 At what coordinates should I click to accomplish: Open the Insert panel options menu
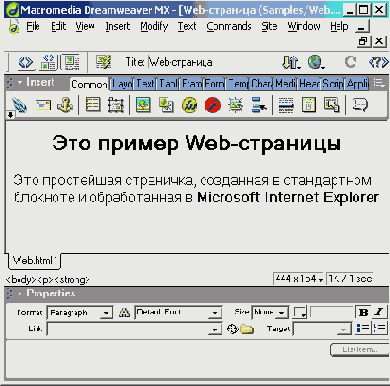[x=379, y=82]
